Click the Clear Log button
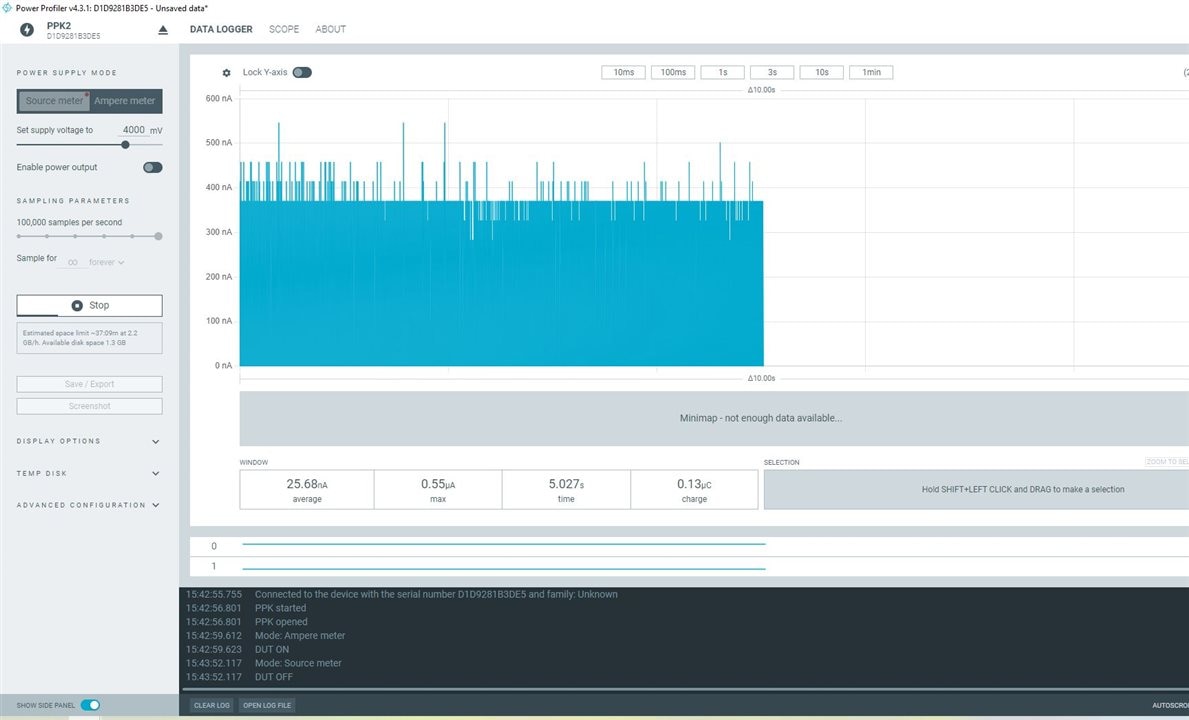 212,705
